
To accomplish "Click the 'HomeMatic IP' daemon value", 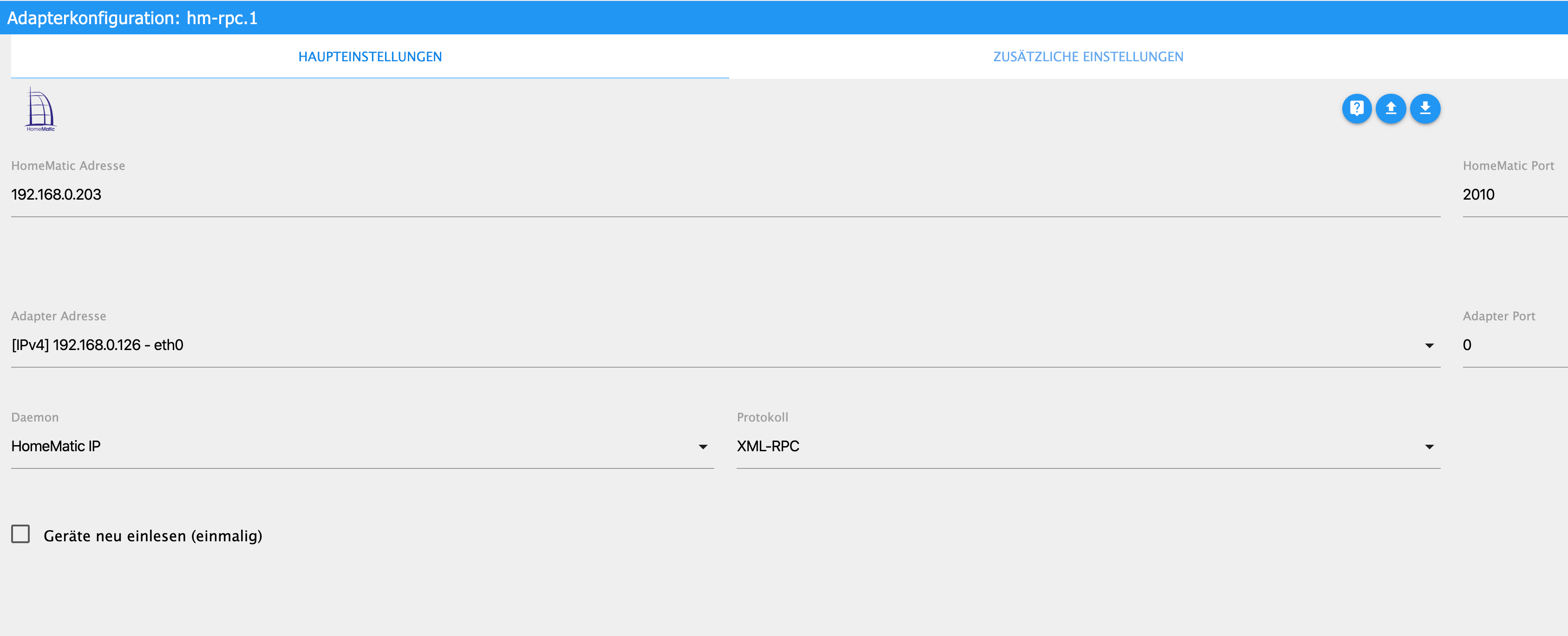I will [56, 446].
